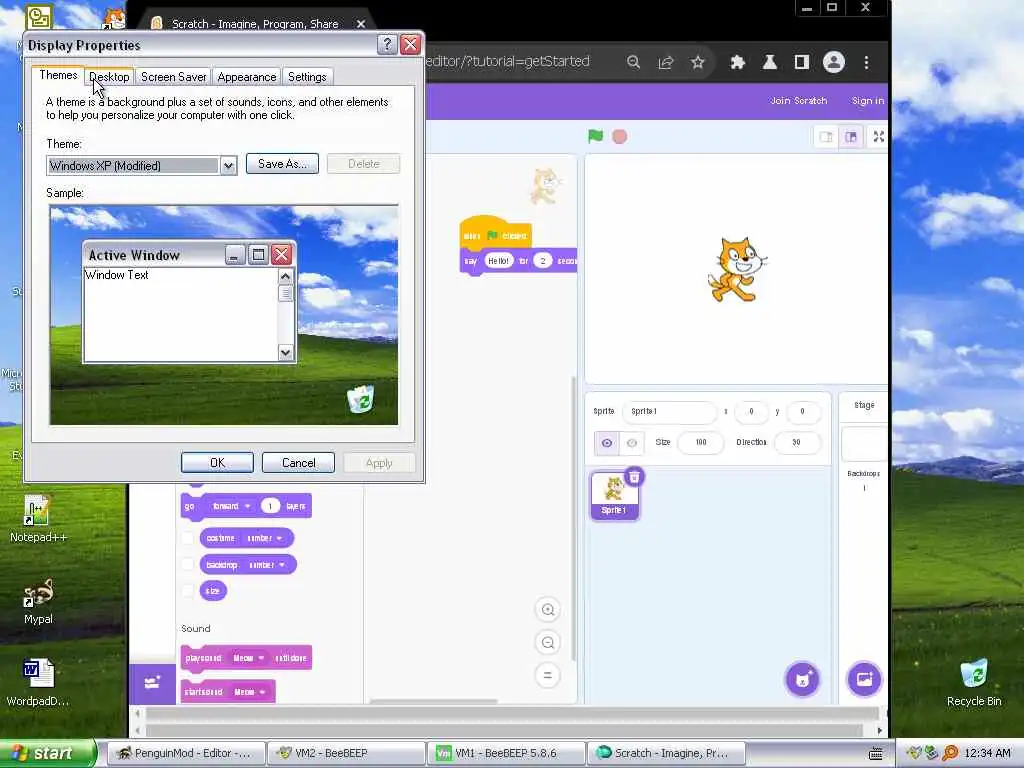
Task: Click the sprite Direction input field
Action: point(797,442)
